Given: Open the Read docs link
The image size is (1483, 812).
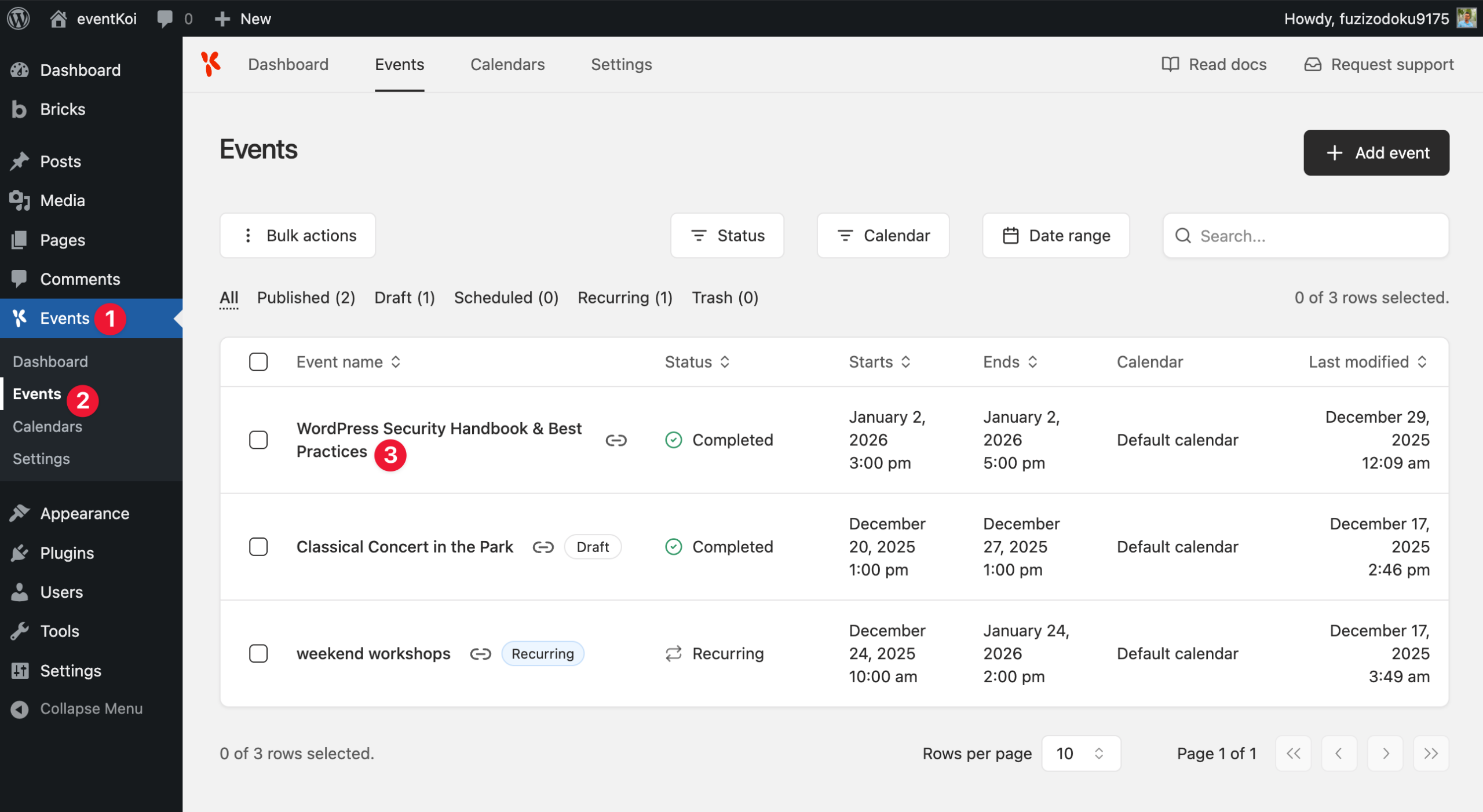Looking at the screenshot, I should 1214,64.
